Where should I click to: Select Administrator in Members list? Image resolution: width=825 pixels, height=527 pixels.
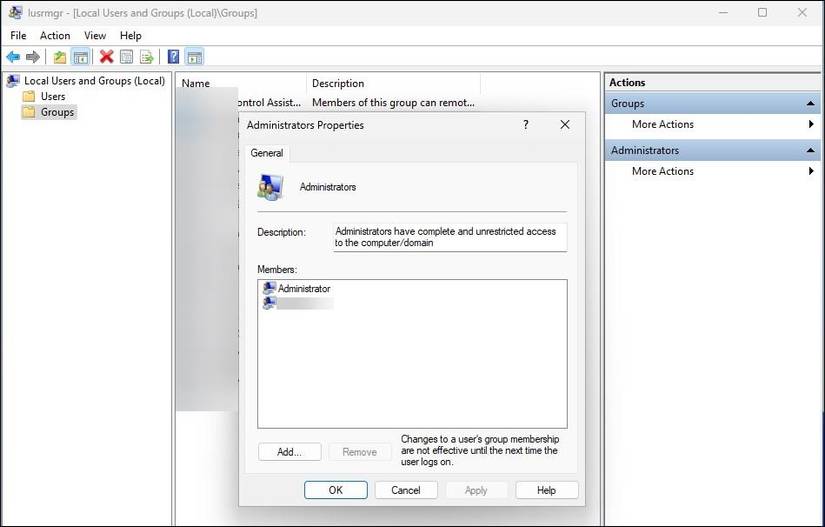click(304, 288)
